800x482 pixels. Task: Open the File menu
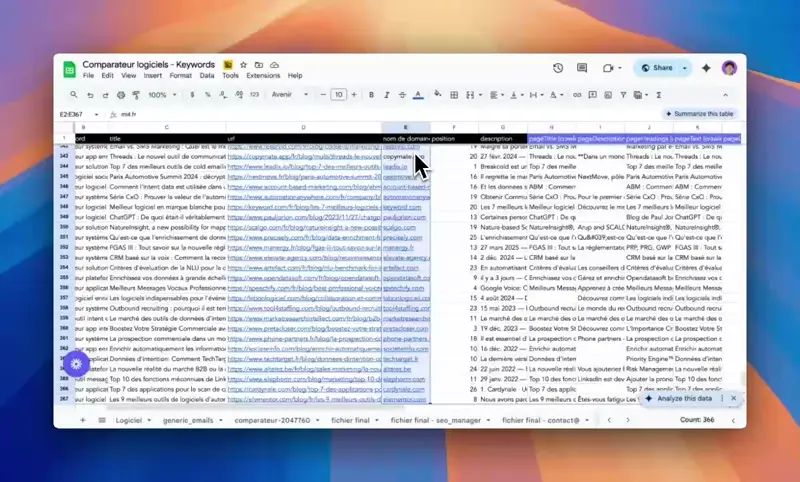[88, 75]
